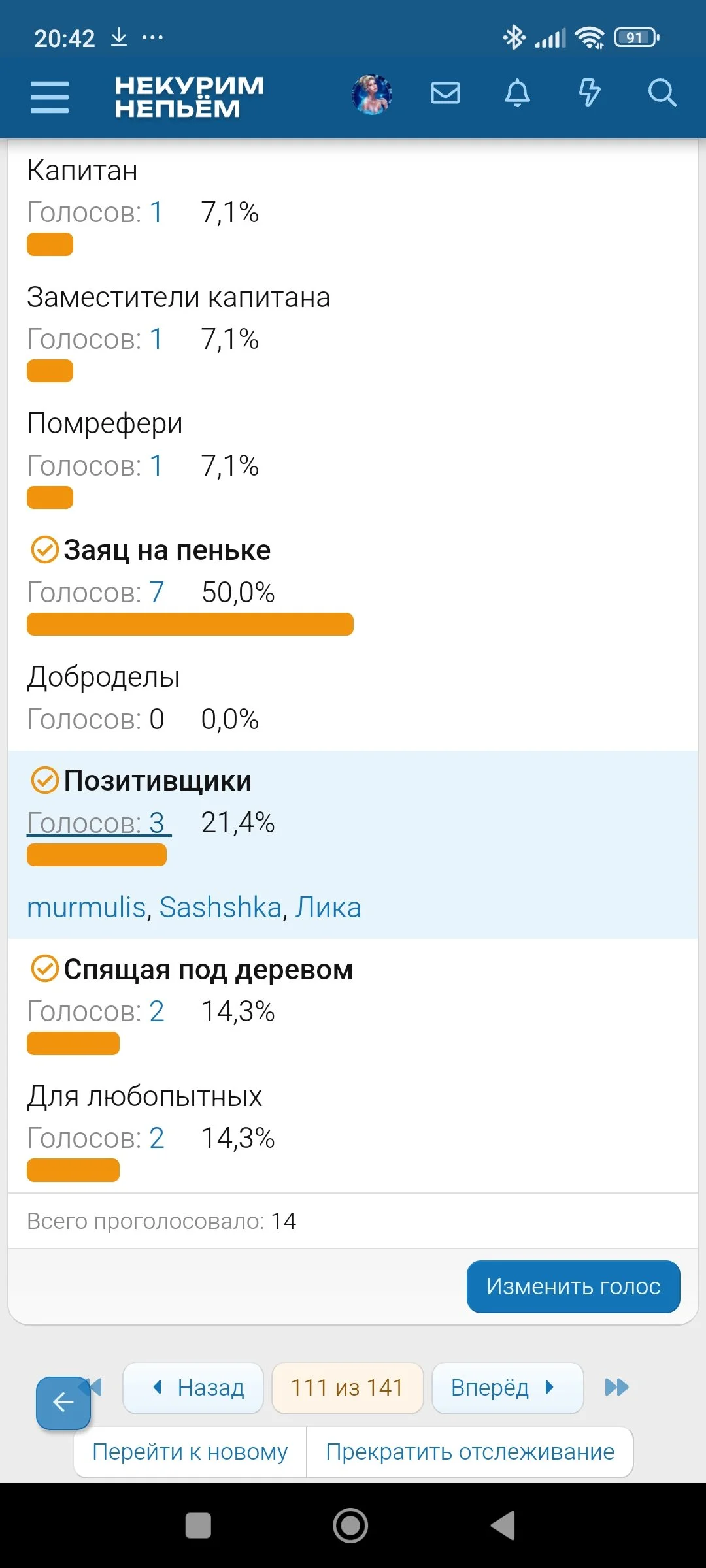This screenshot has width=706, height=1568.
Task: Click the 50% orange progress bar
Action: tap(190, 625)
